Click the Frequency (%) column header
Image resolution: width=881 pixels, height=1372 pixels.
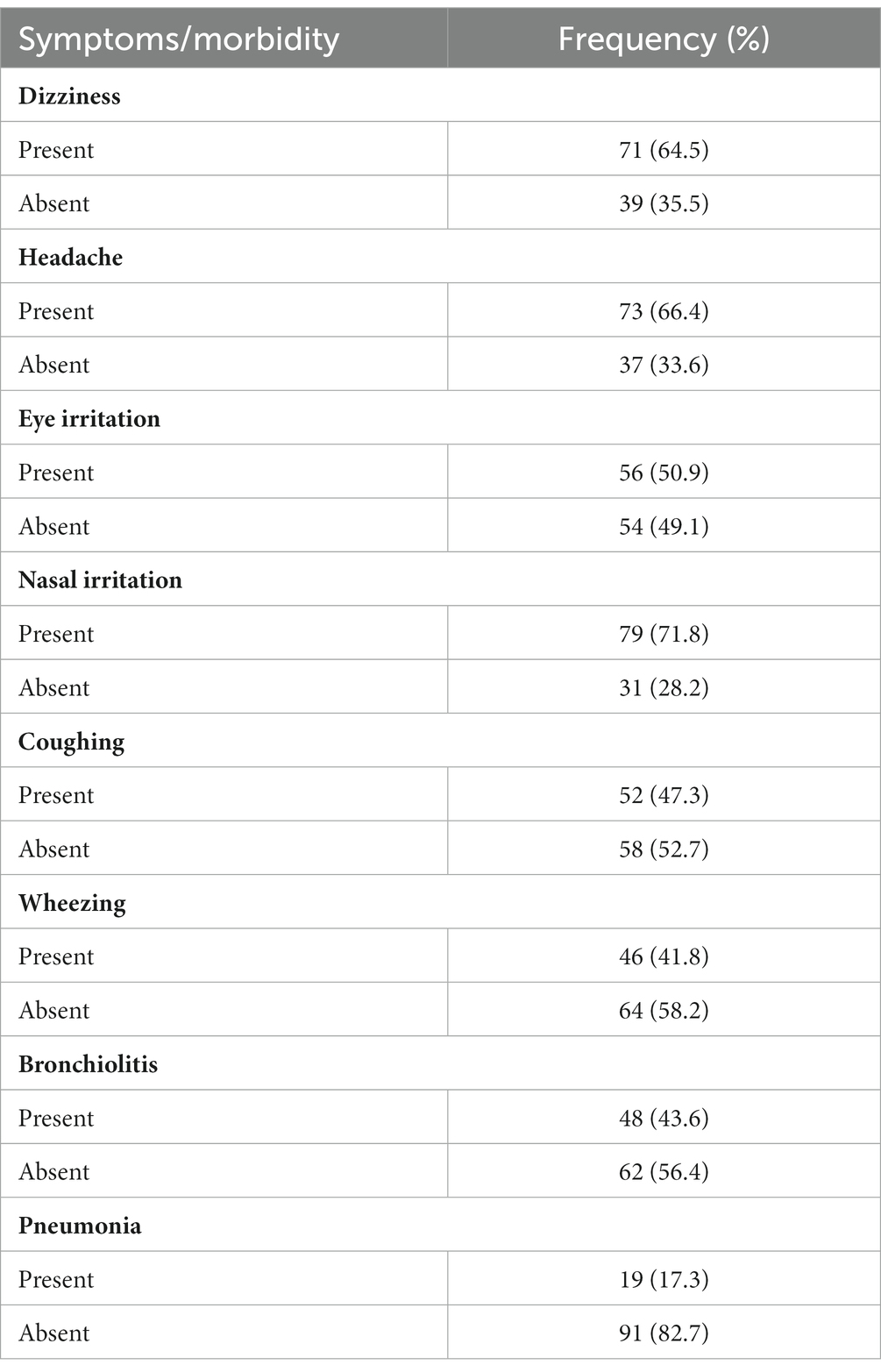[664, 39]
